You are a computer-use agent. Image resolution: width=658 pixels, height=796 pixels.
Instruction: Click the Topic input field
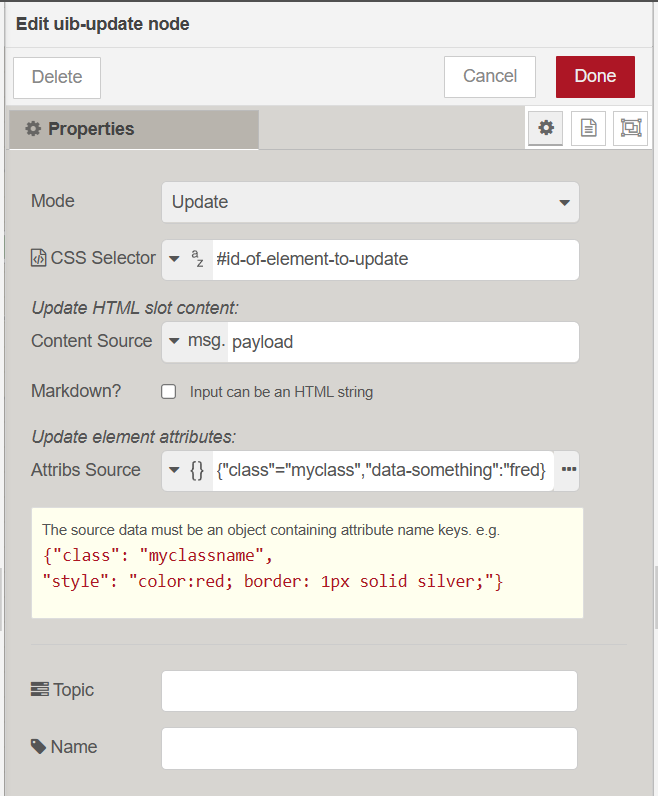click(369, 691)
